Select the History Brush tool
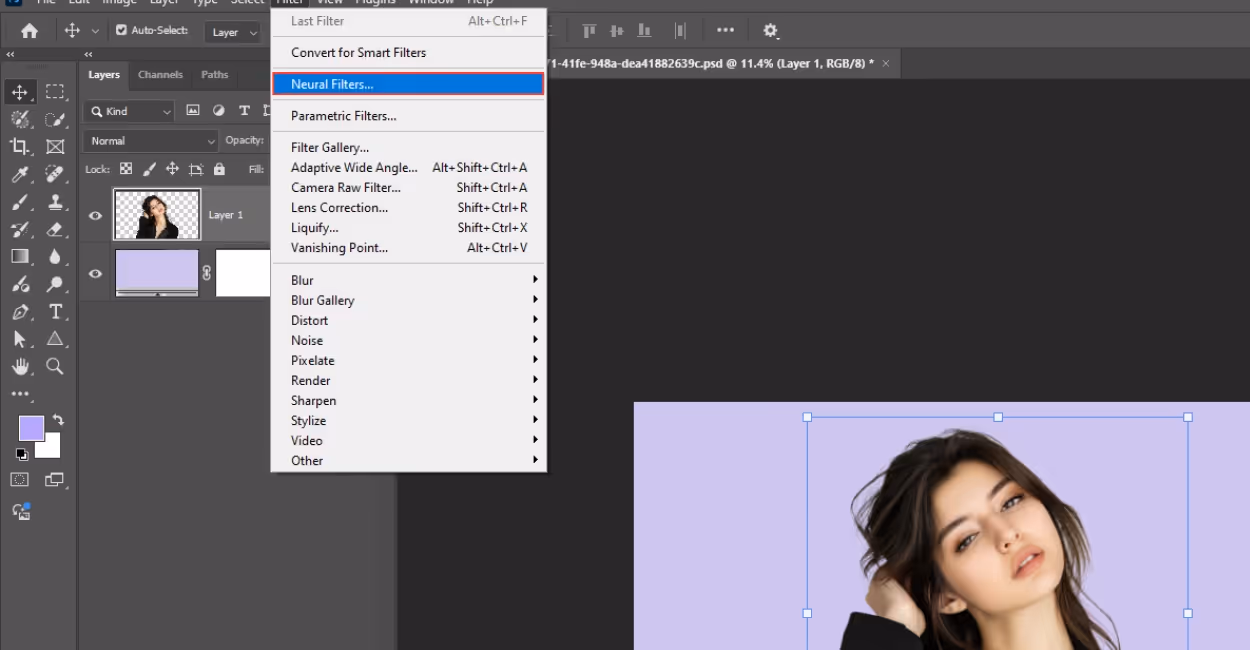Image resolution: width=1250 pixels, height=650 pixels. pos(20,230)
